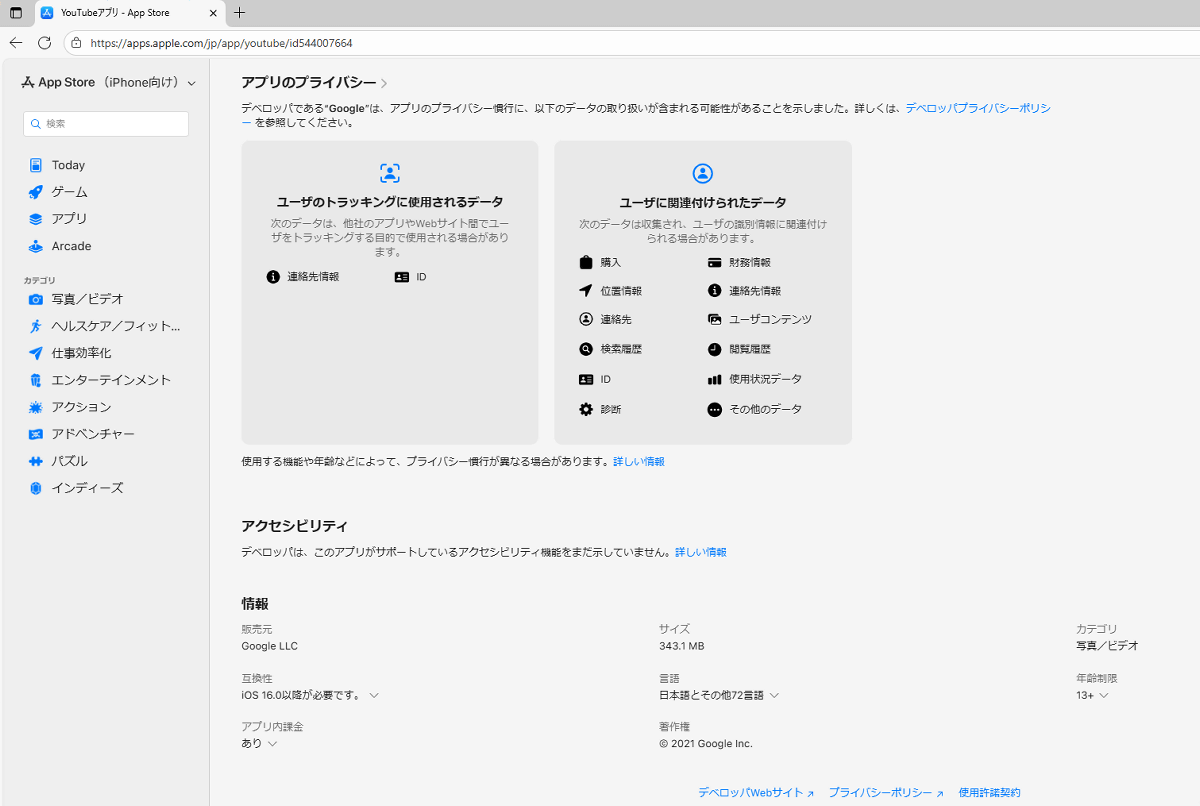Click the Today sidebar icon
The height and width of the screenshot is (806, 1200).
[x=36, y=165]
